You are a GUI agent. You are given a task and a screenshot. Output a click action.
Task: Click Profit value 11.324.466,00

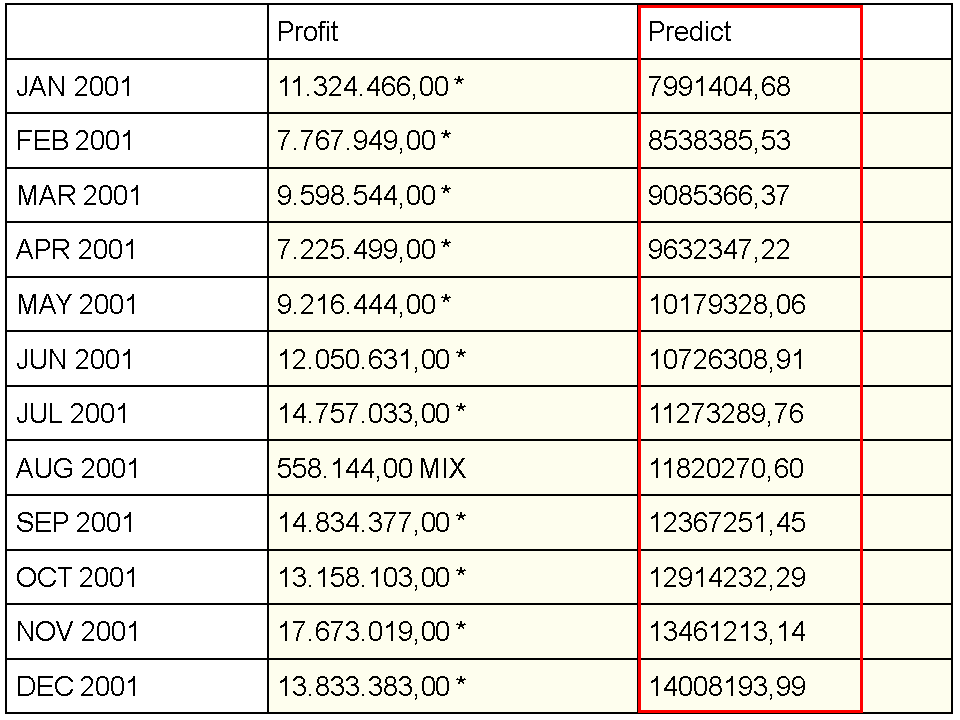click(x=363, y=87)
